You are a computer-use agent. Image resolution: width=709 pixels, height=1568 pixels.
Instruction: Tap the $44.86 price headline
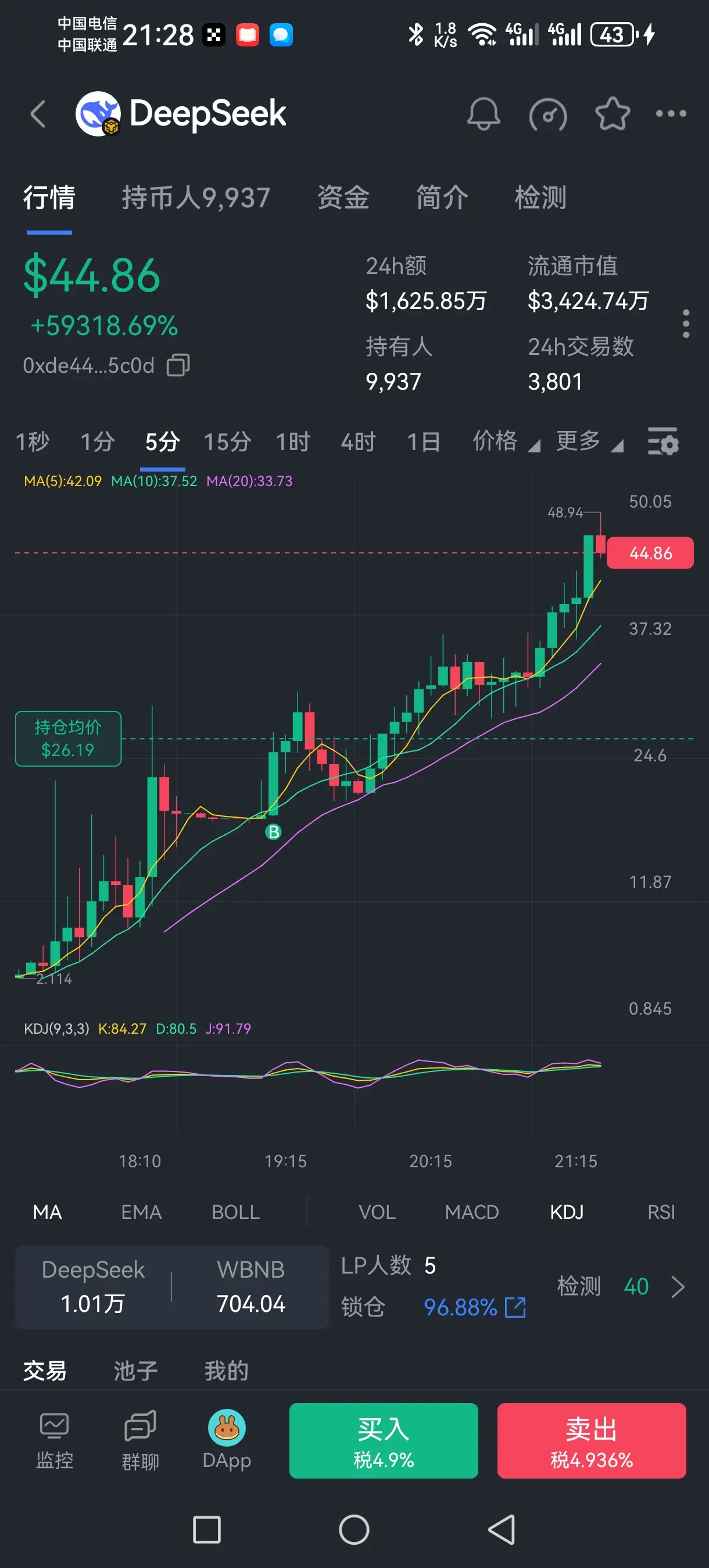(92, 276)
